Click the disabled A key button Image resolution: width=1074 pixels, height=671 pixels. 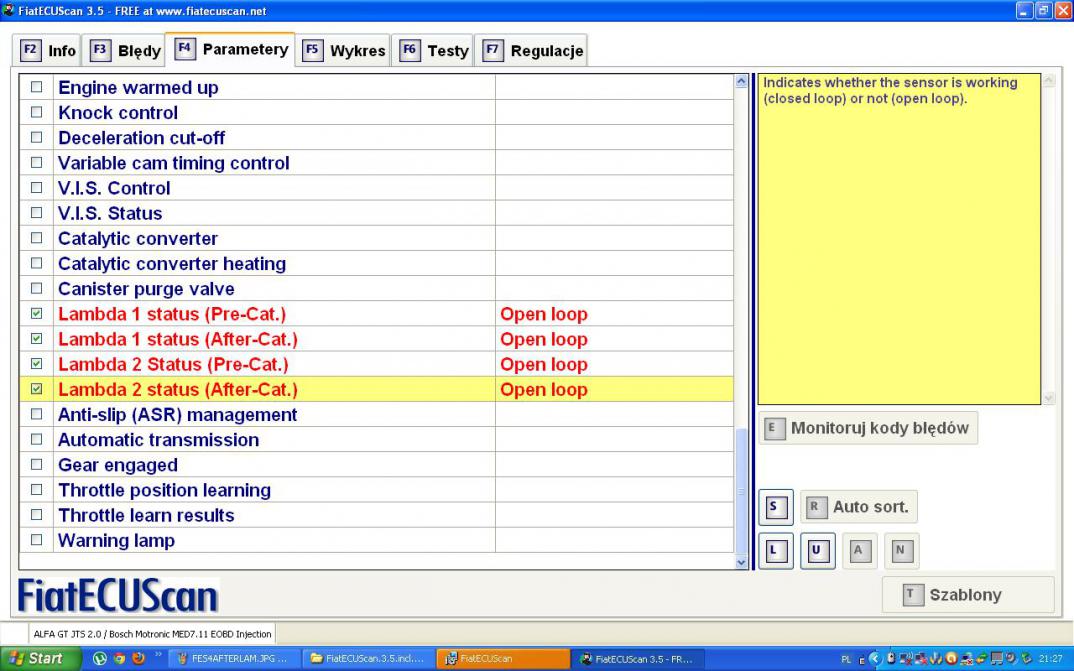pos(860,550)
